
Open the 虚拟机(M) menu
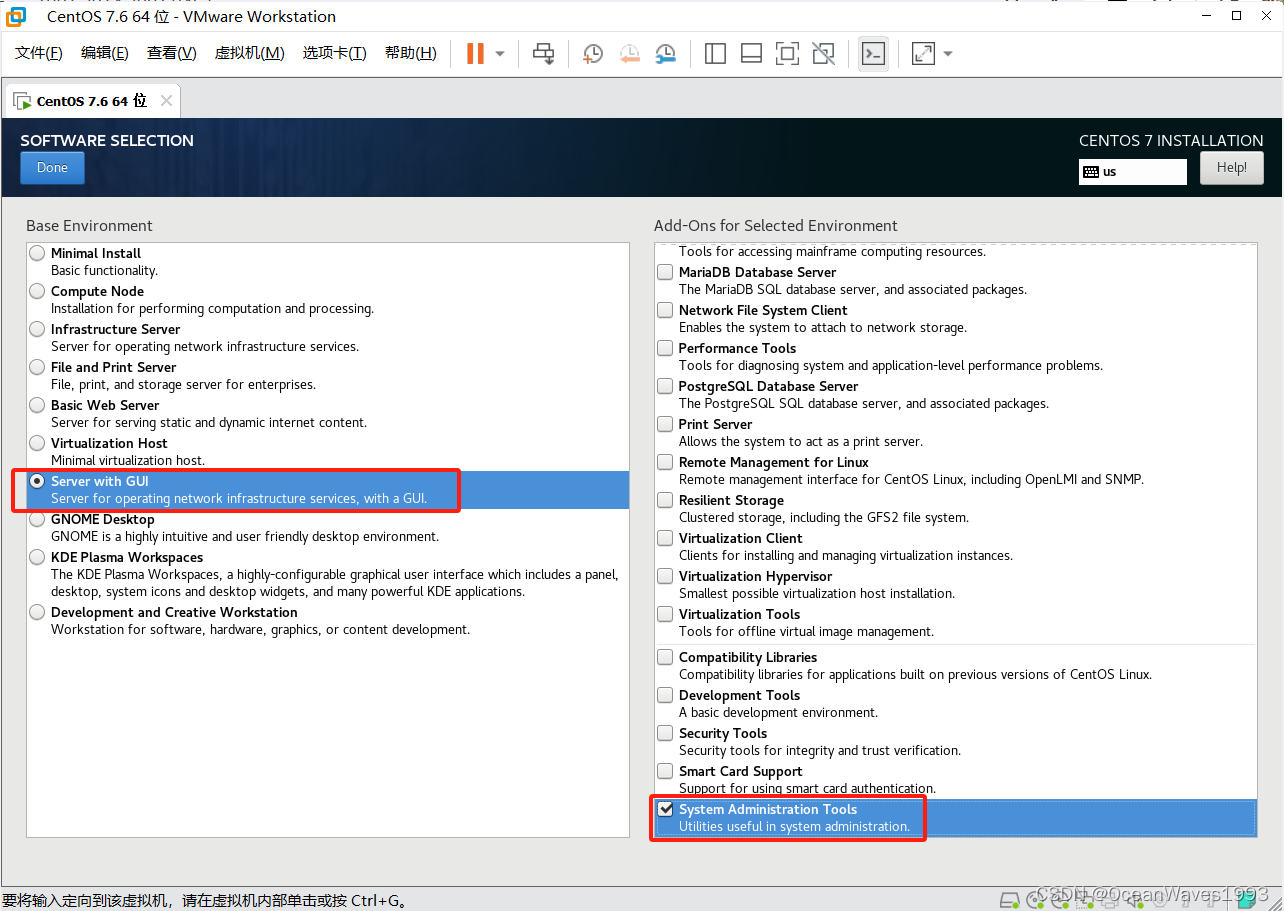click(250, 53)
